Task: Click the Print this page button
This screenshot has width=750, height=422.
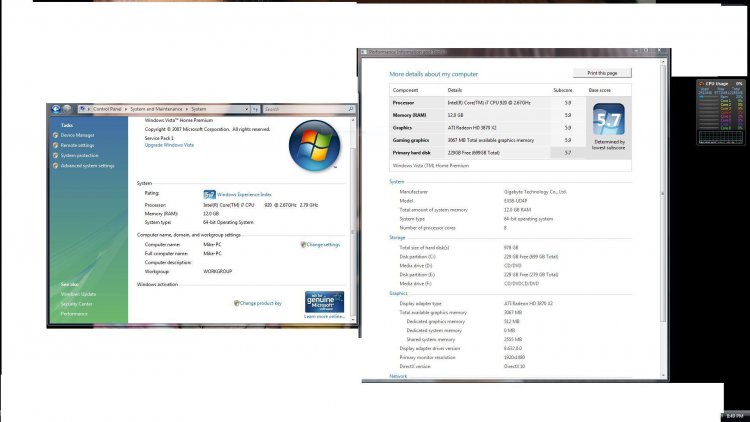Action: click(602, 73)
